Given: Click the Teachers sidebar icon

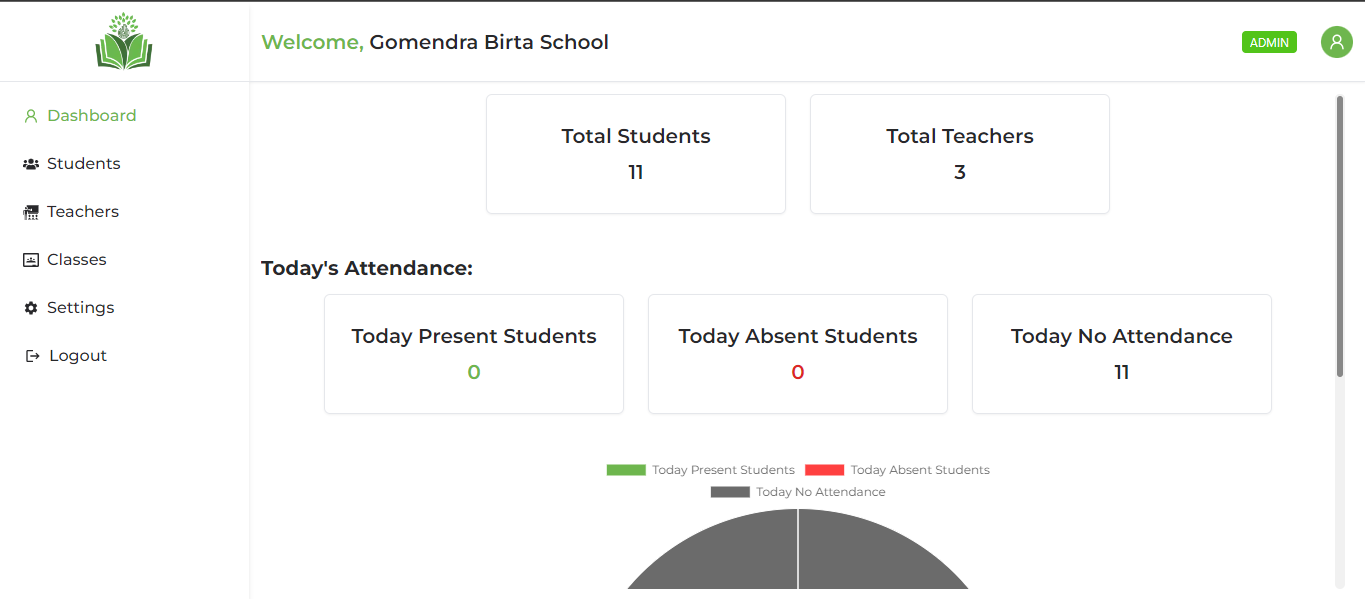Looking at the screenshot, I should click(x=31, y=212).
